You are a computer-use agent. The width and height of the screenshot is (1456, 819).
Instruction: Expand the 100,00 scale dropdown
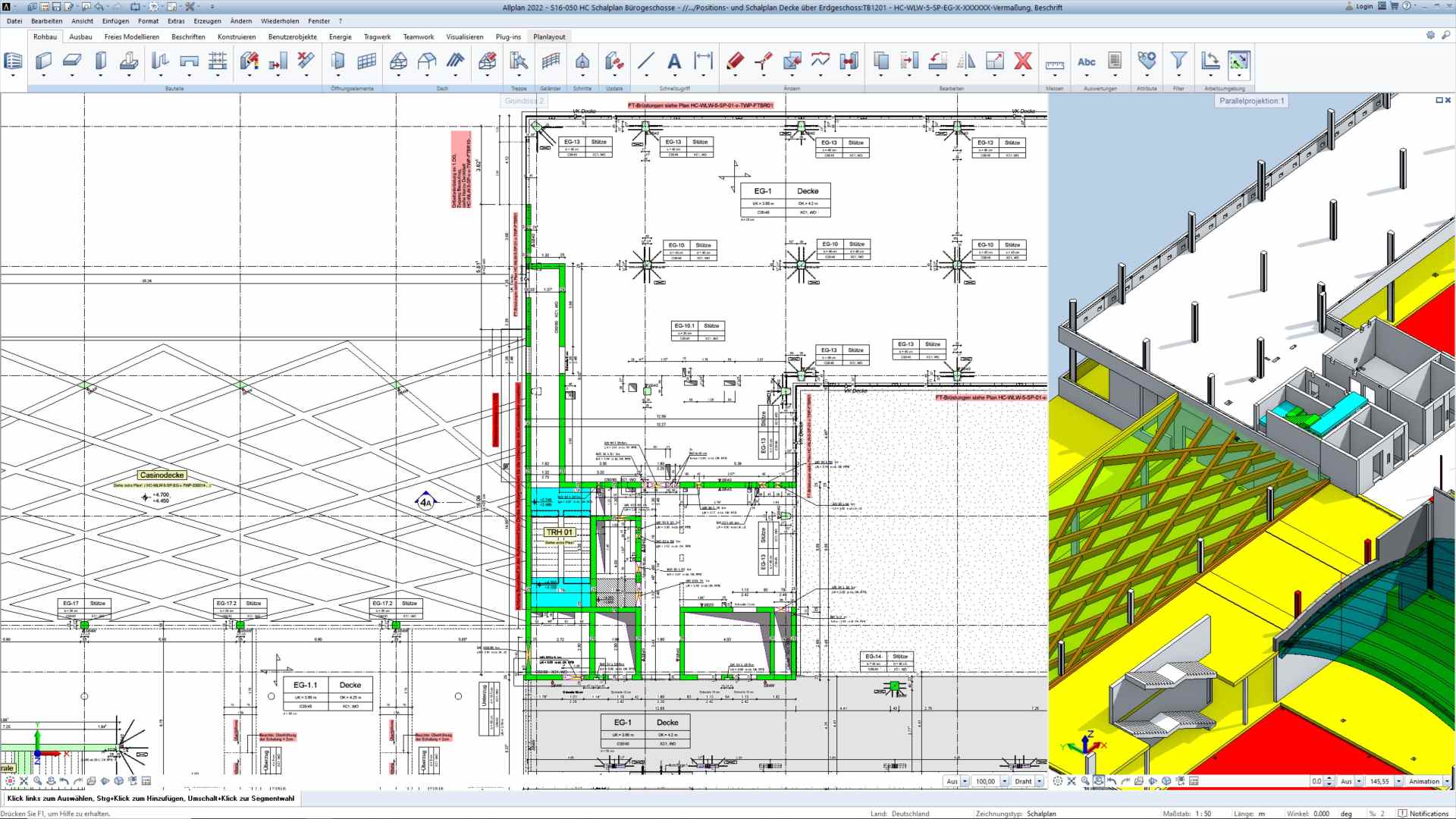1004,781
